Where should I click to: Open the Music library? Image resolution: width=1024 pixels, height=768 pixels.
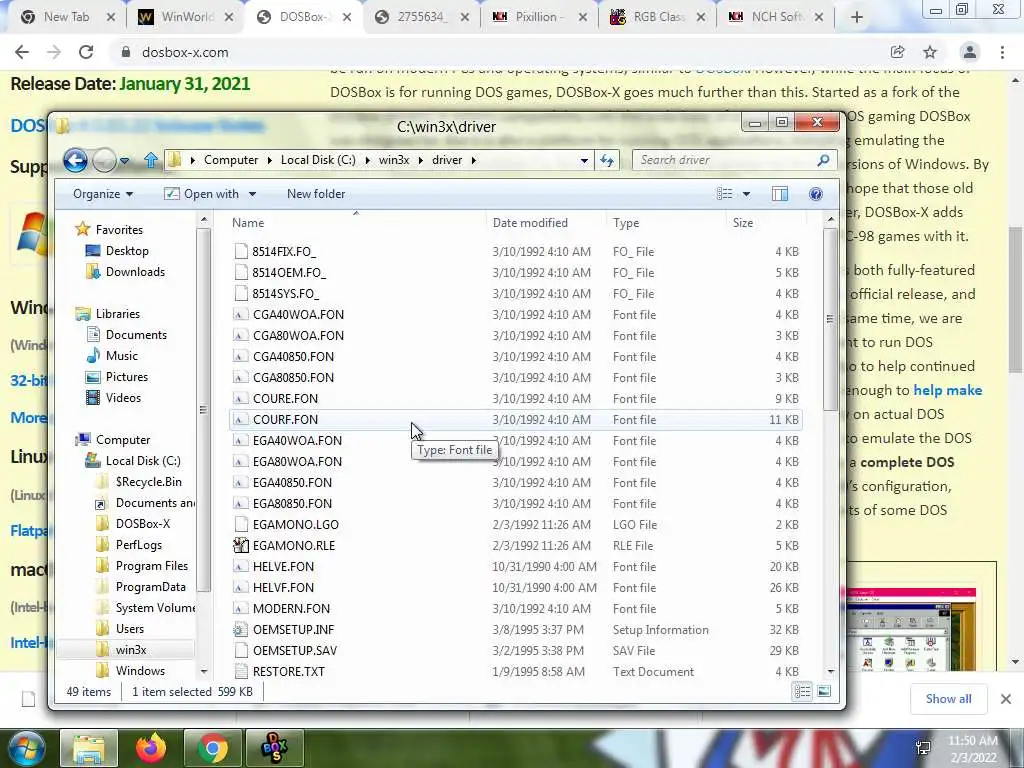(x=121, y=356)
